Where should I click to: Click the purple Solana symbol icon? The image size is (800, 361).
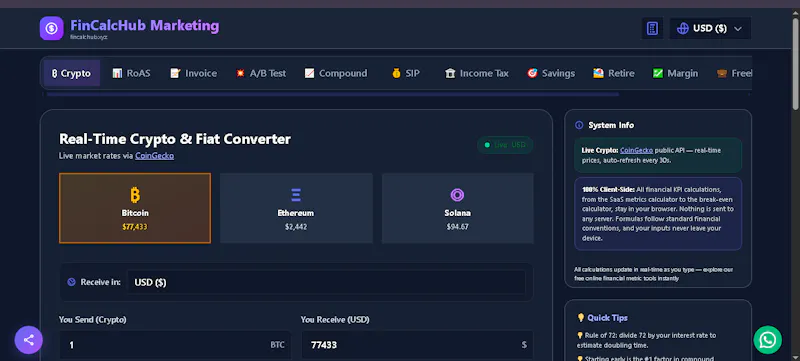pos(457,195)
